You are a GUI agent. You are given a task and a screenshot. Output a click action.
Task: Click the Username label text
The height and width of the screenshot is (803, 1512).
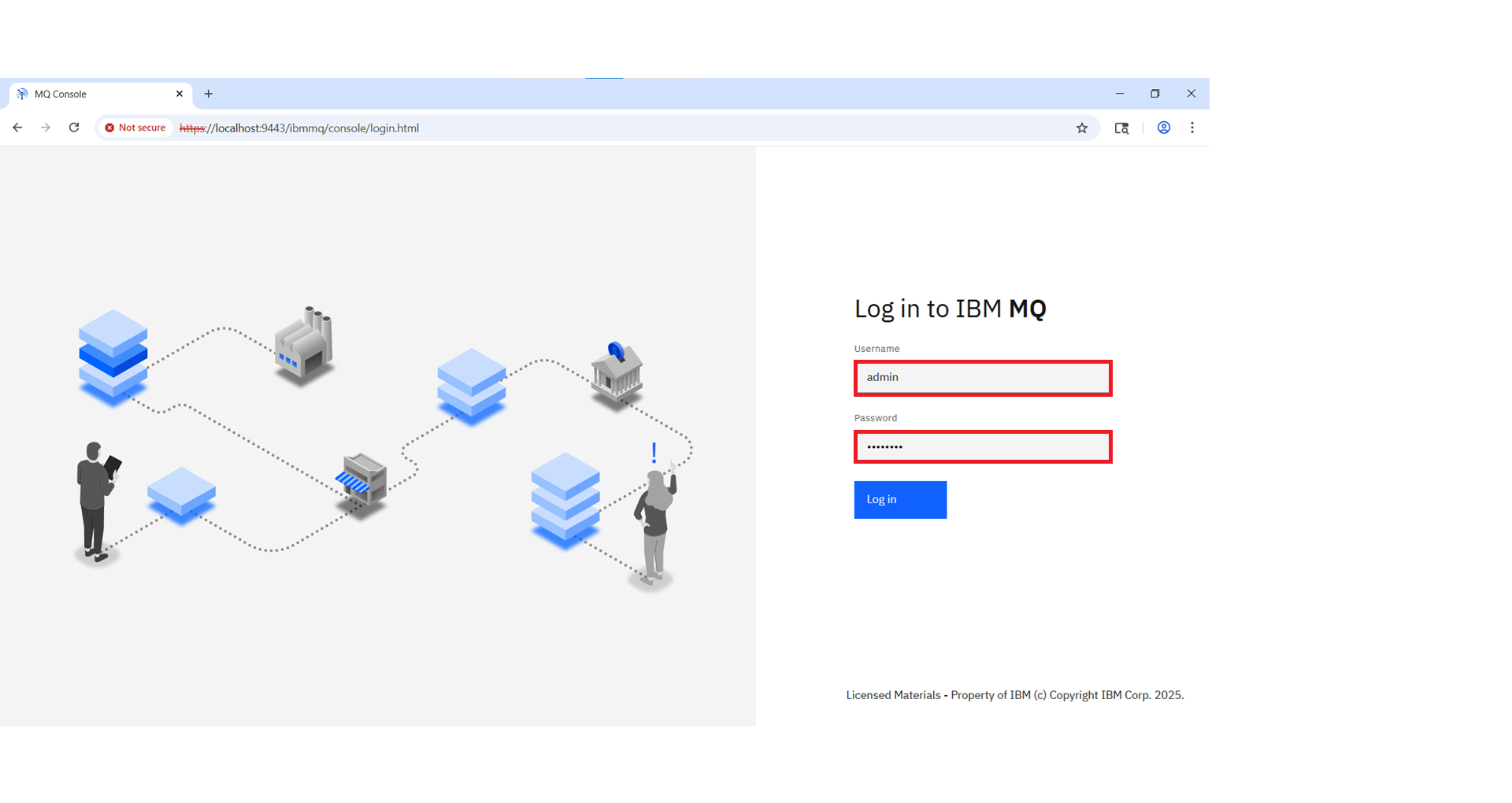click(x=876, y=349)
